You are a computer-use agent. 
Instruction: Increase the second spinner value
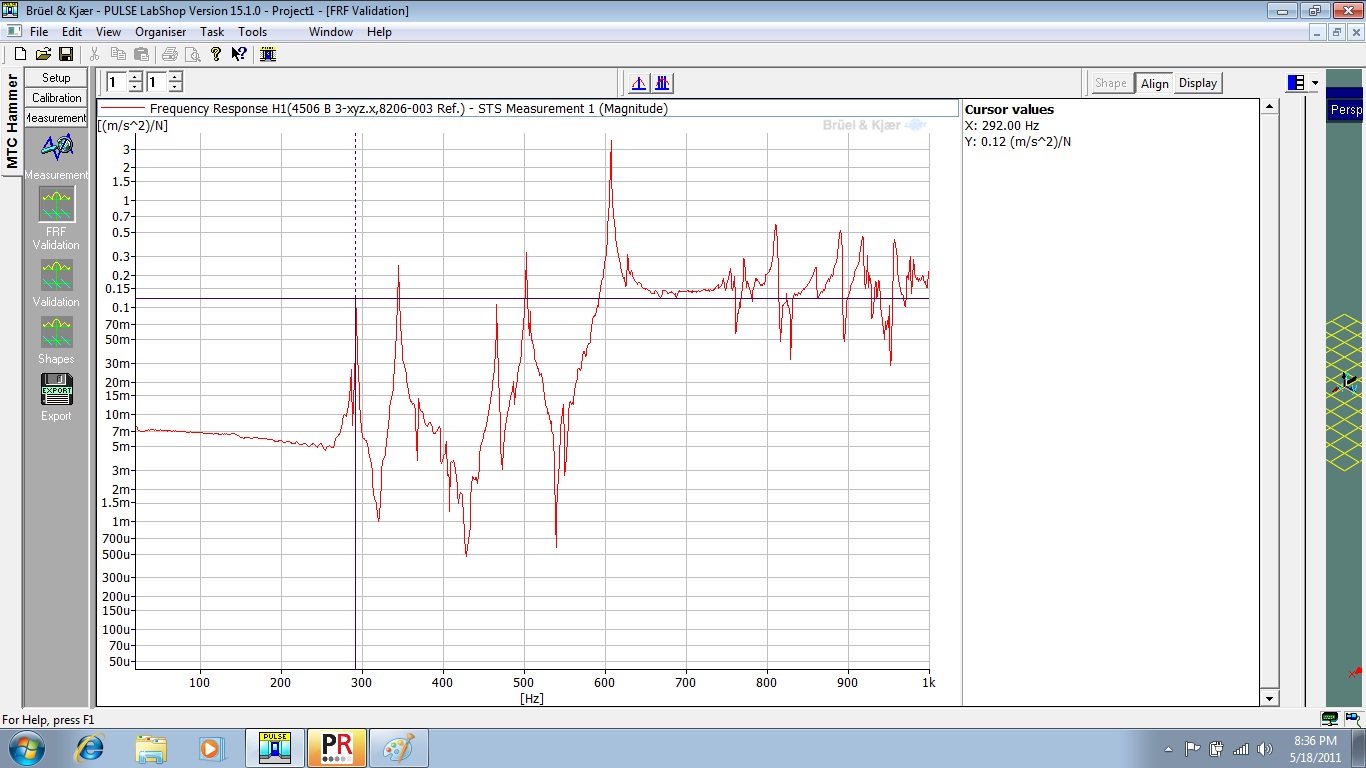pos(175,77)
